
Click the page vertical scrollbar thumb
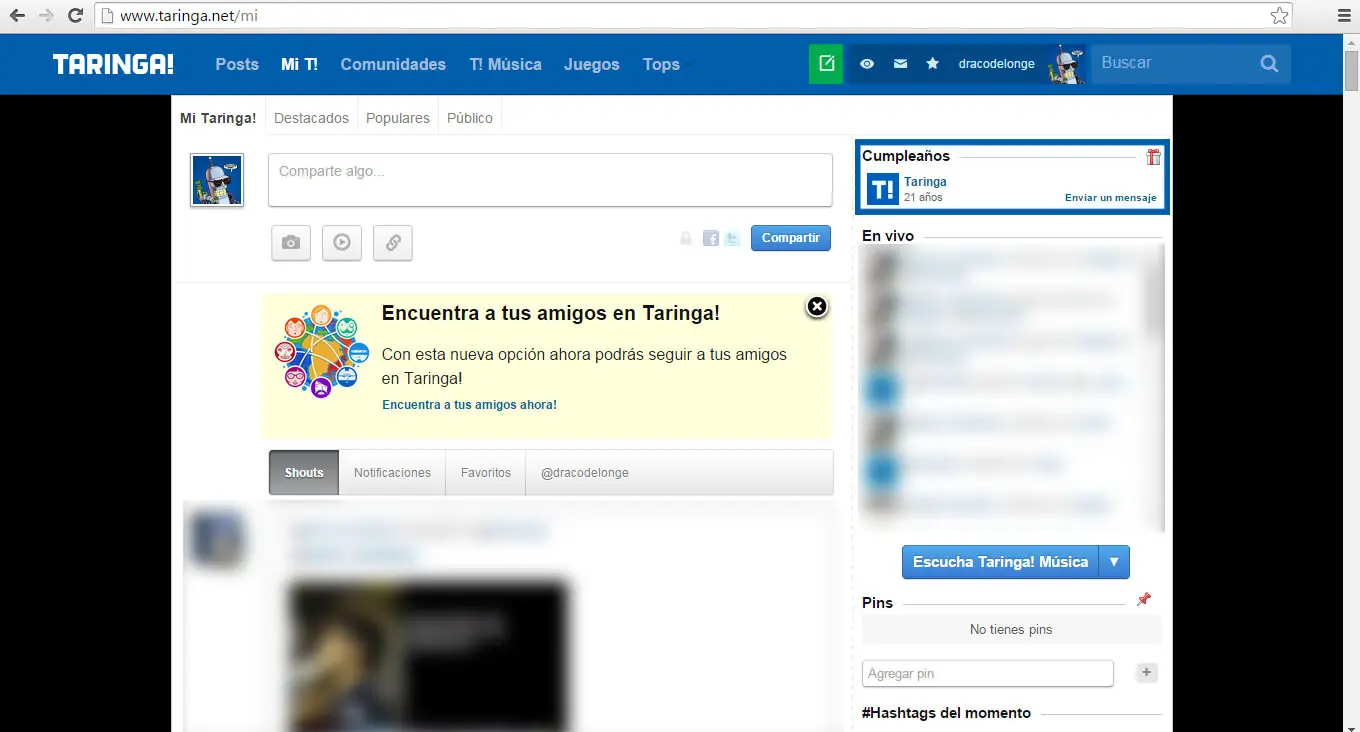click(x=1351, y=71)
